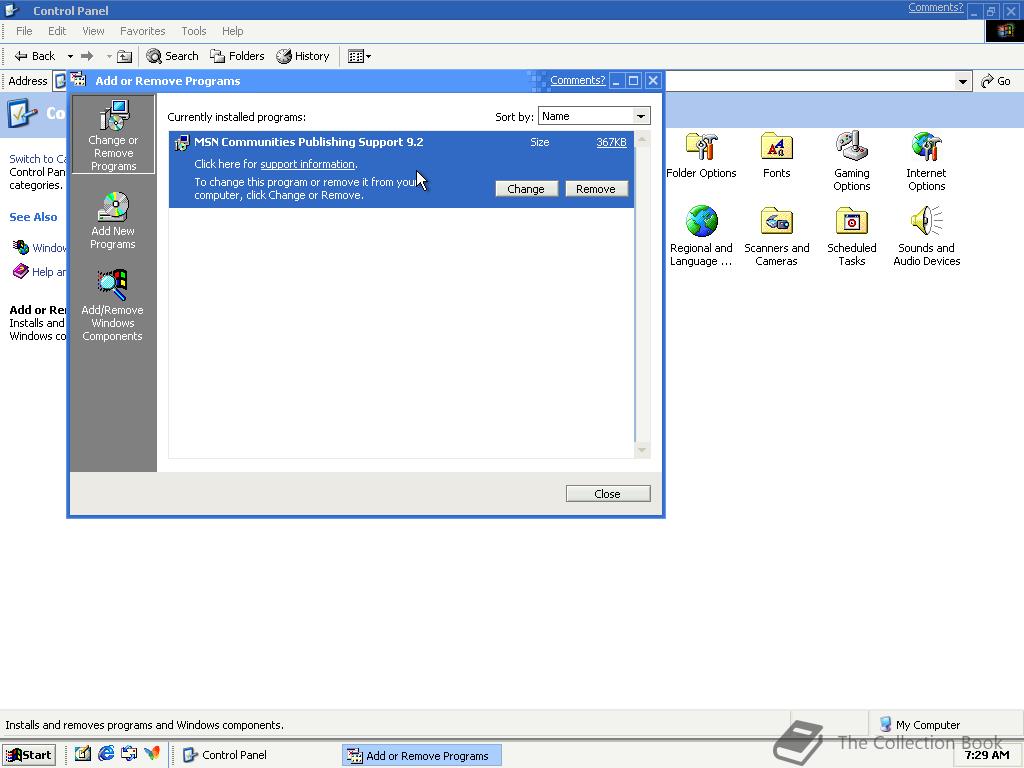
Task: Open Internet Options in Control Panel
Action: [x=926, y=161]
